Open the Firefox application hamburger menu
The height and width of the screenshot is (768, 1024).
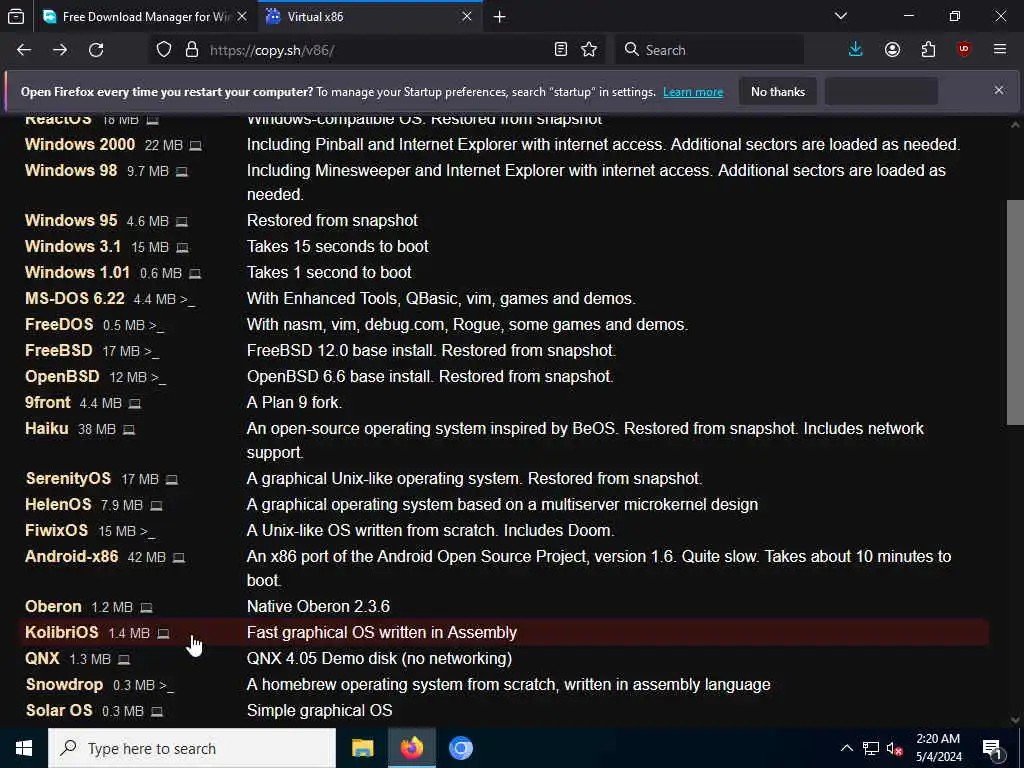pos(1000,50)
